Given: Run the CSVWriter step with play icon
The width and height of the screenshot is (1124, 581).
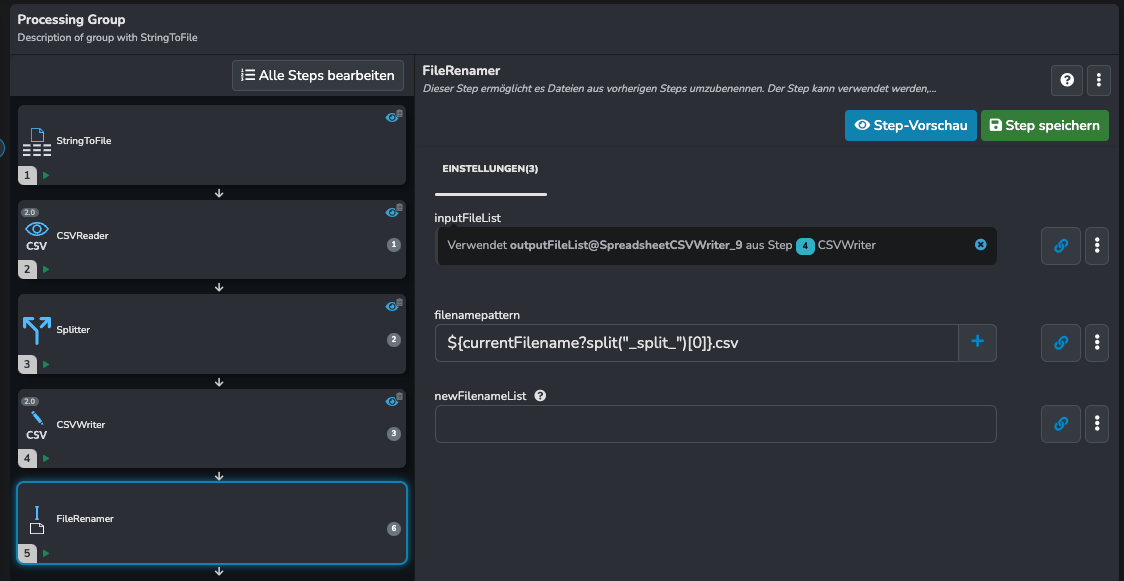Looking at the screenshot, I should (46, 458).
